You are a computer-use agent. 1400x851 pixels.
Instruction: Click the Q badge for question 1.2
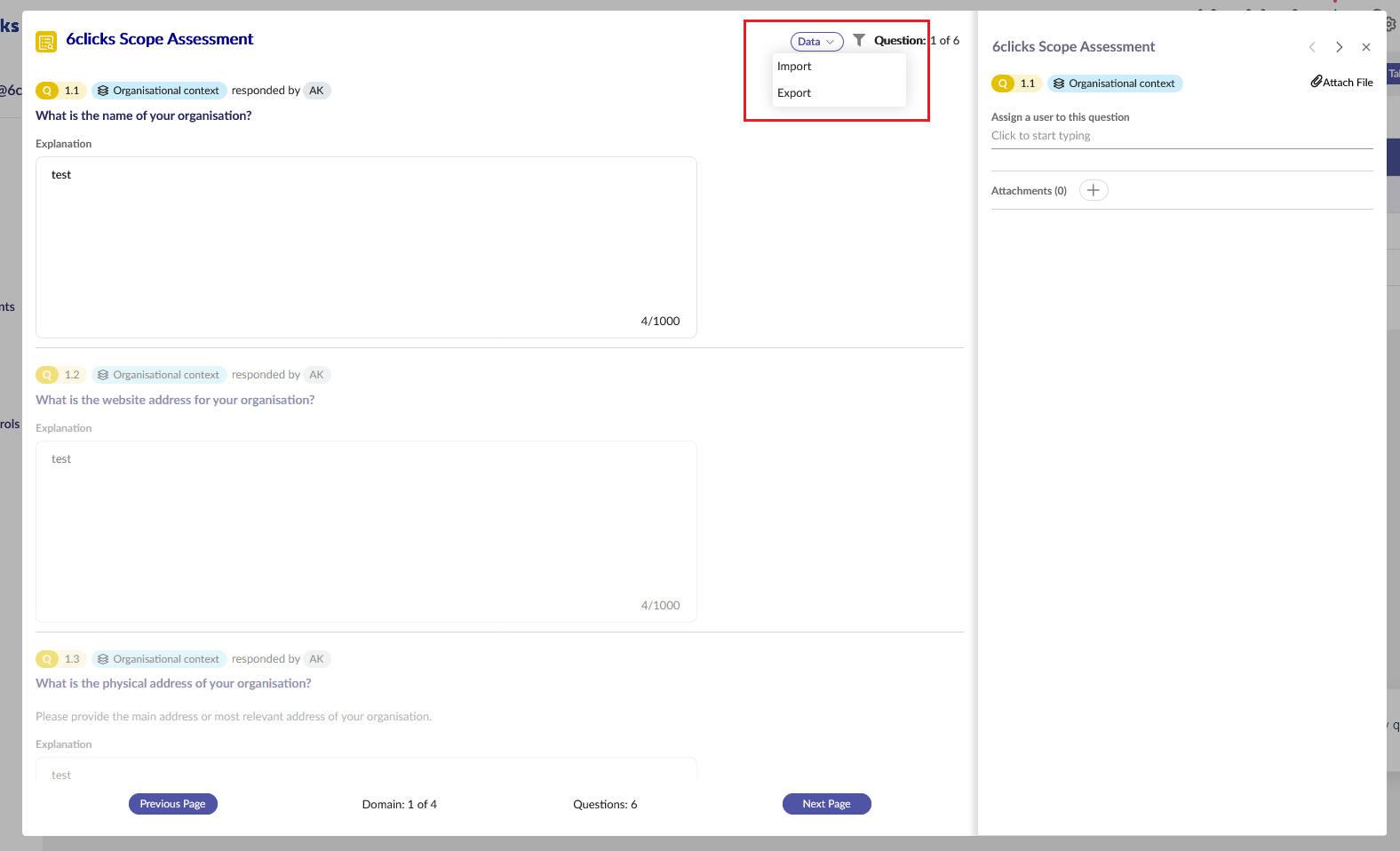[47, 375]
